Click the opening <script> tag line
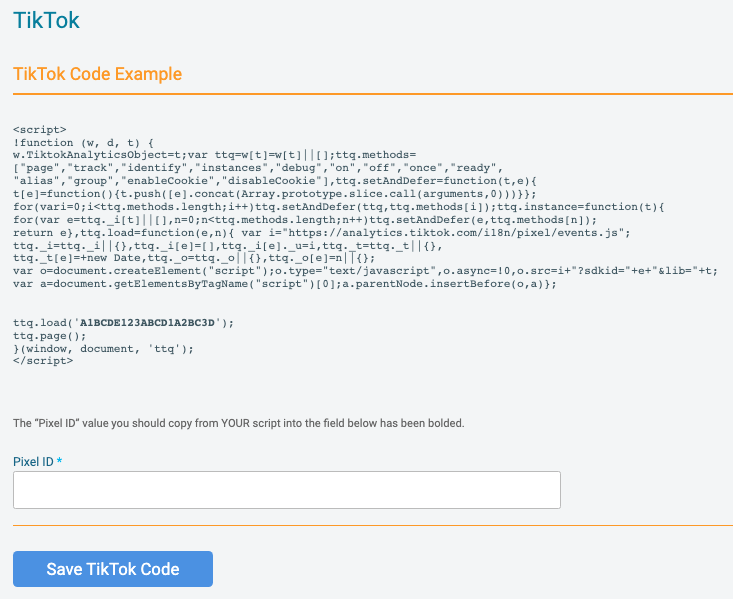The height and width of the screenshot is (599, 733). pos(40,130)
